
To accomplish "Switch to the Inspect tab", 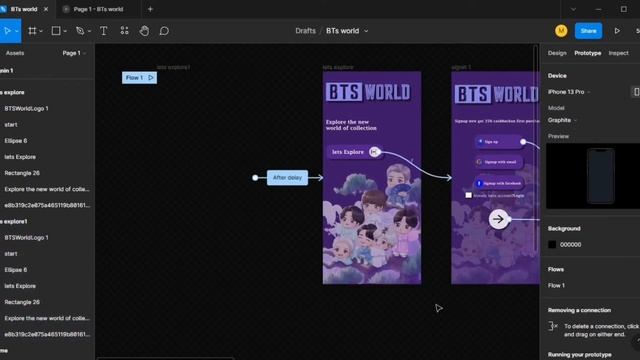I will click(618, 53).
